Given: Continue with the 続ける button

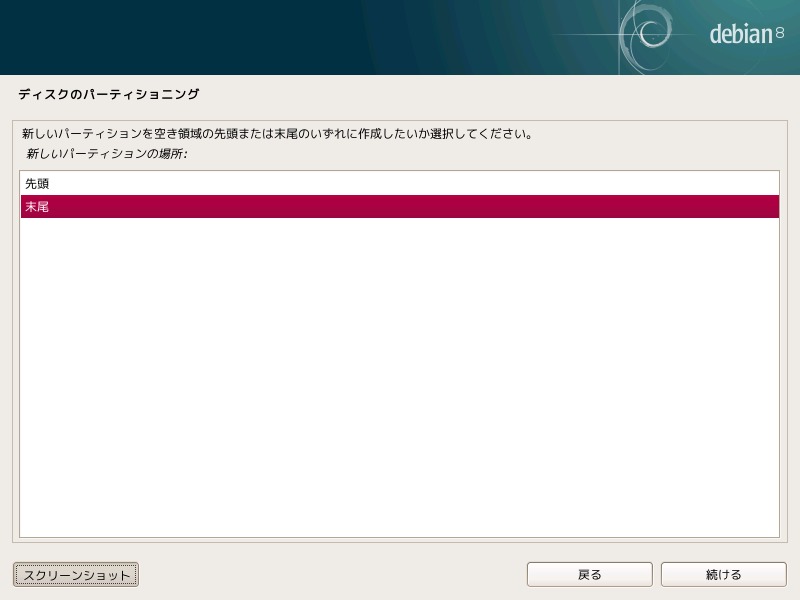Looking at the screenshot, I should click(723, 574).
